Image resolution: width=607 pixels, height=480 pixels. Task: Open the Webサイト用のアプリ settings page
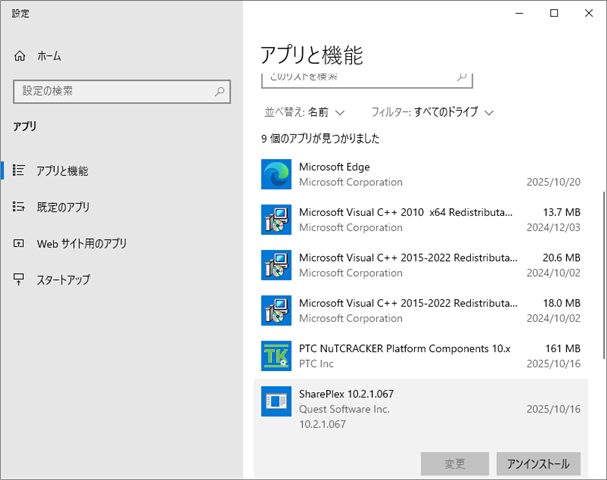pos(80,243)
